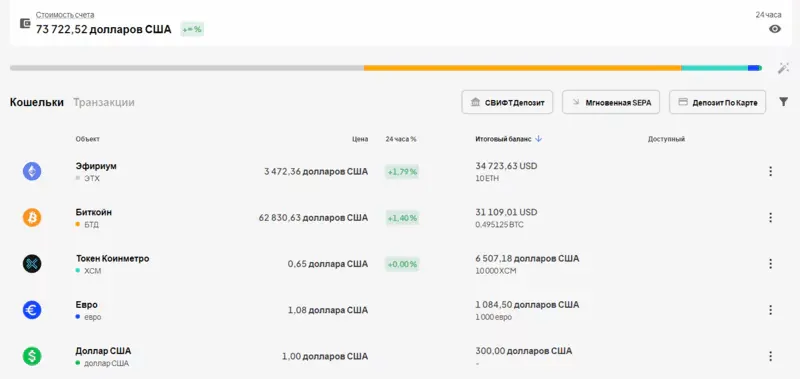This screenshot has width=800, height=379.
Task: Click the Токен Коинметро asset name
Action: coord(112,258)
